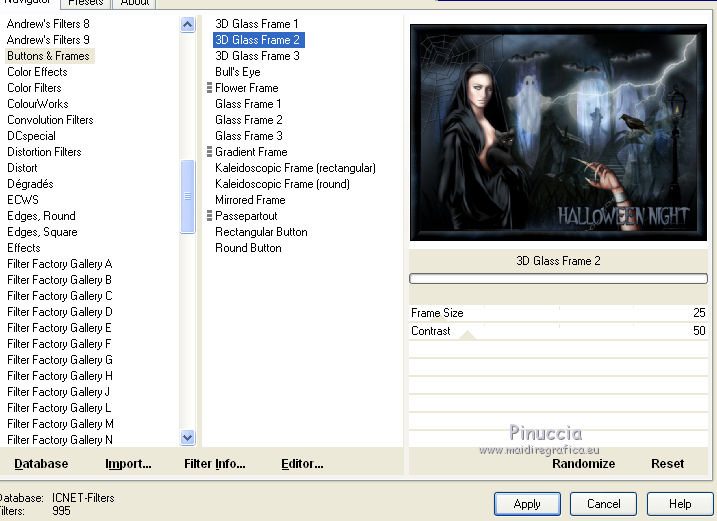Image resolution: width=717 pixels, height=521 pixels.
Task: Select Filter Factory Gallery J
Action: pyautogui.click(x=59, y=392)
